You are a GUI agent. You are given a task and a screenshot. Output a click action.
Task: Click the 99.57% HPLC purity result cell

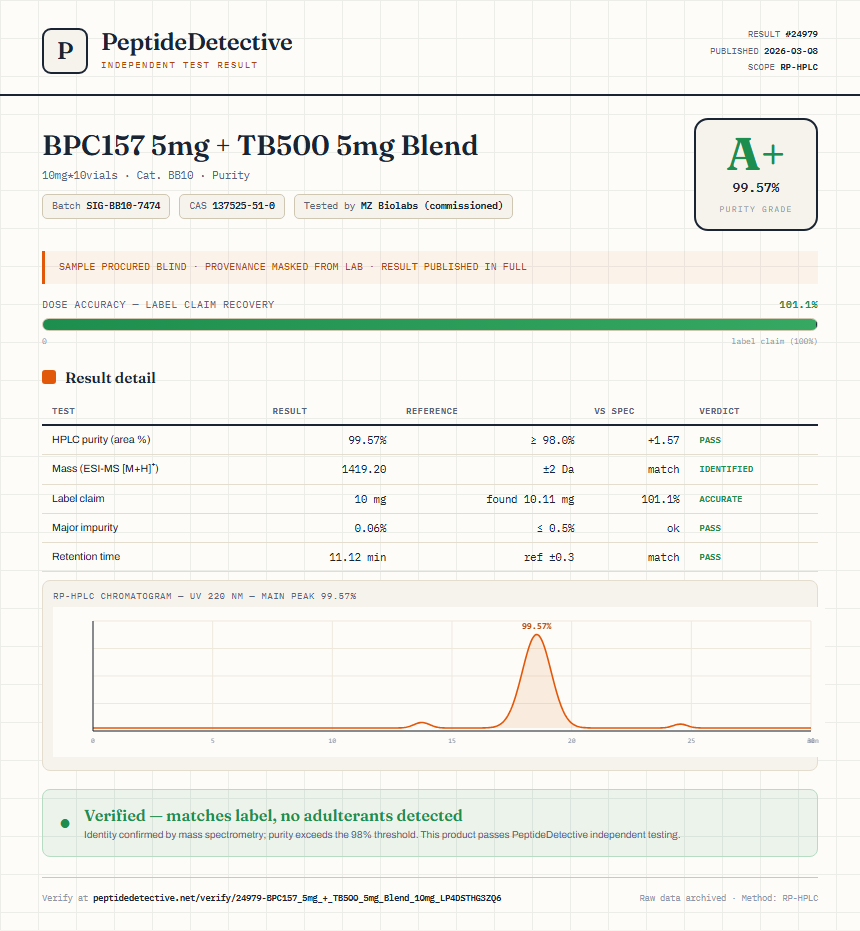[367, 440]
